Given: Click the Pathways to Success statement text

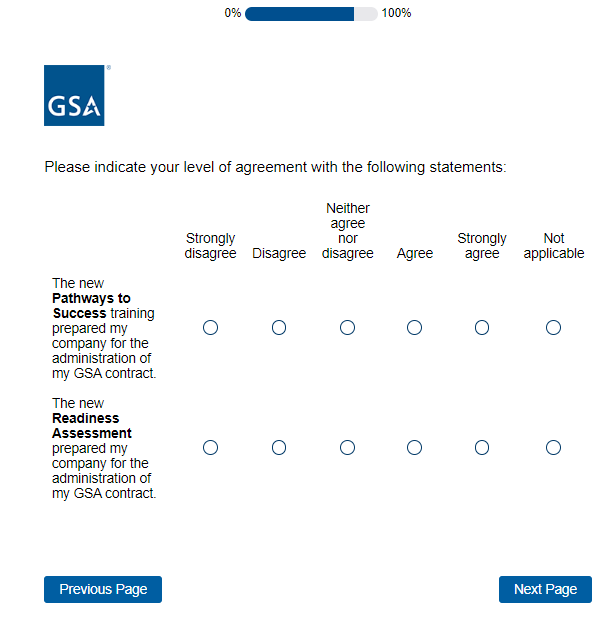Looking at the screenshot, I should tap(104, 328).
